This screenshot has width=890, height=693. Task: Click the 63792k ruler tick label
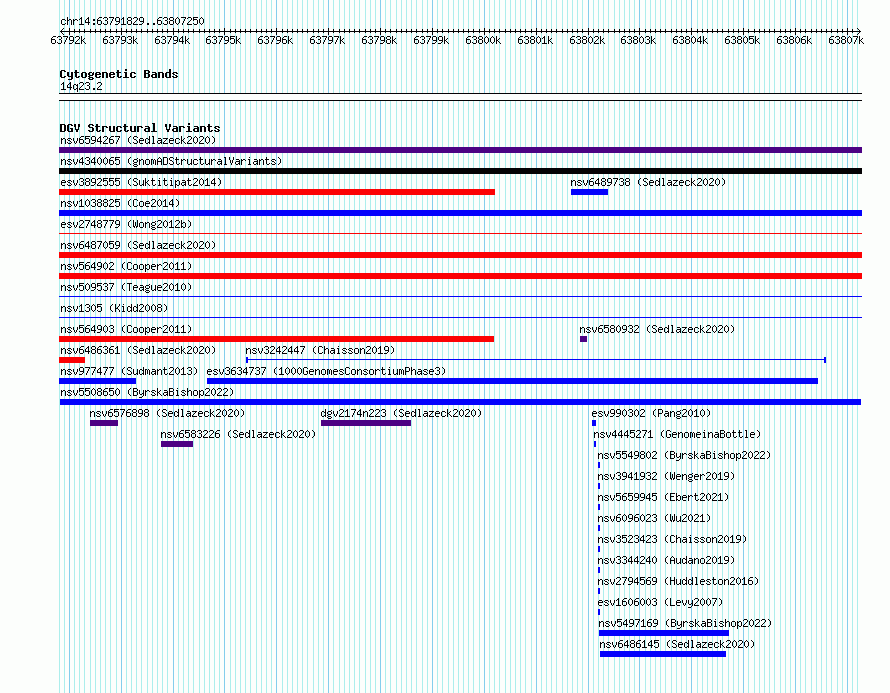pyautogui.click(x=68, y=40)
